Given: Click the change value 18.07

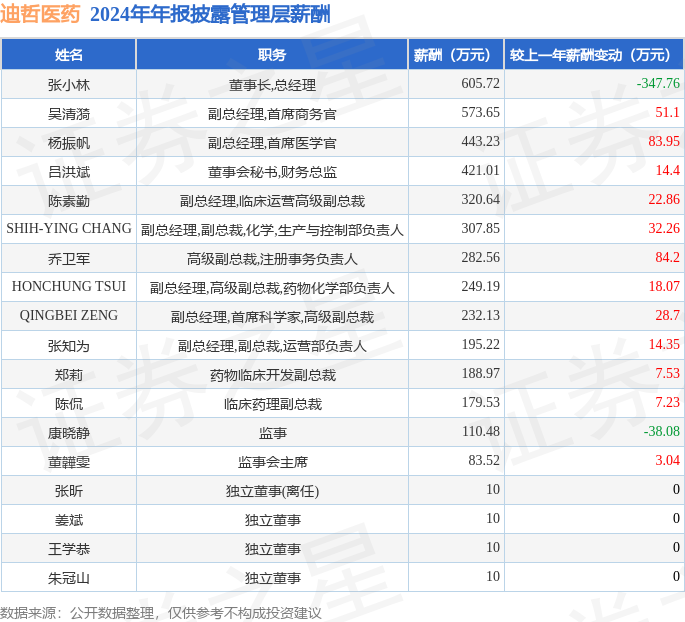Looking at the screenshot, I should pyautogui.click(x=664, y=286).
